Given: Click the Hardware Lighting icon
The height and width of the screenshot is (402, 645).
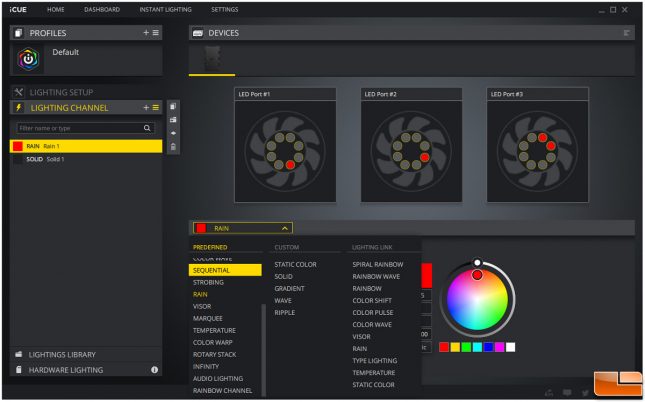Looking at the screenshot, I should click(19, 369).
